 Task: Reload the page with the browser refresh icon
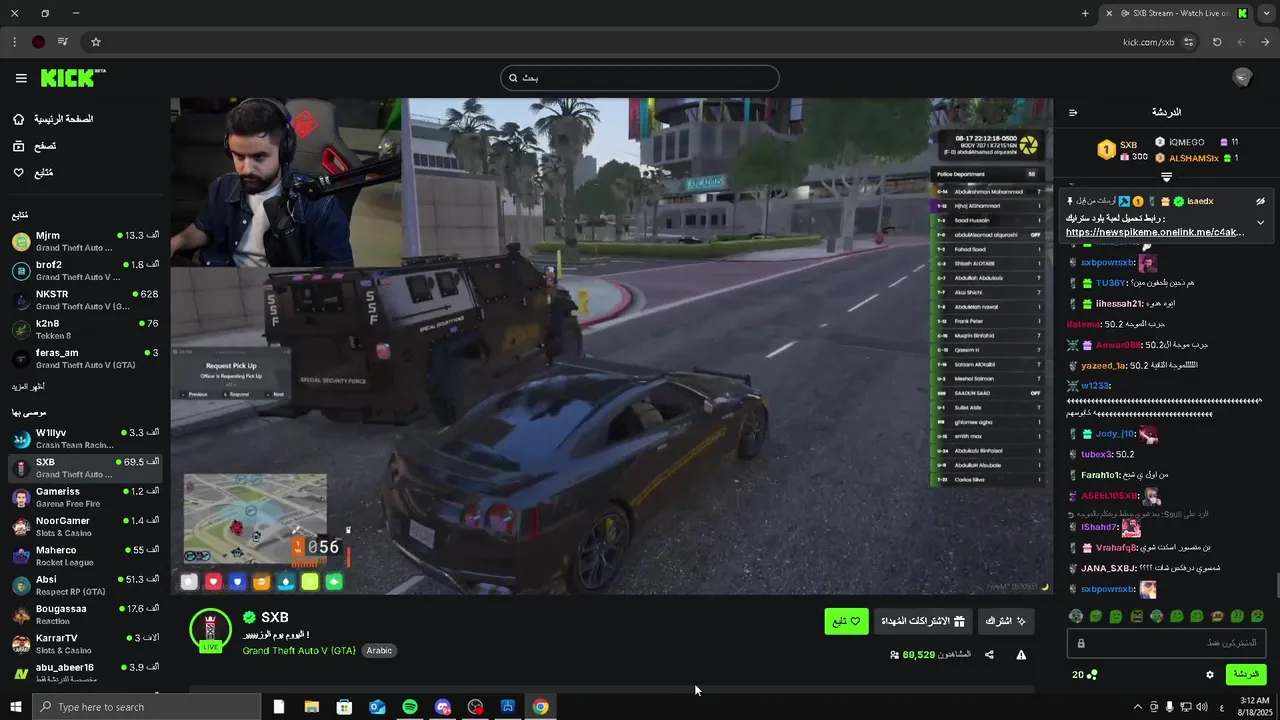pyautogui.click(x=1217, y=42)
